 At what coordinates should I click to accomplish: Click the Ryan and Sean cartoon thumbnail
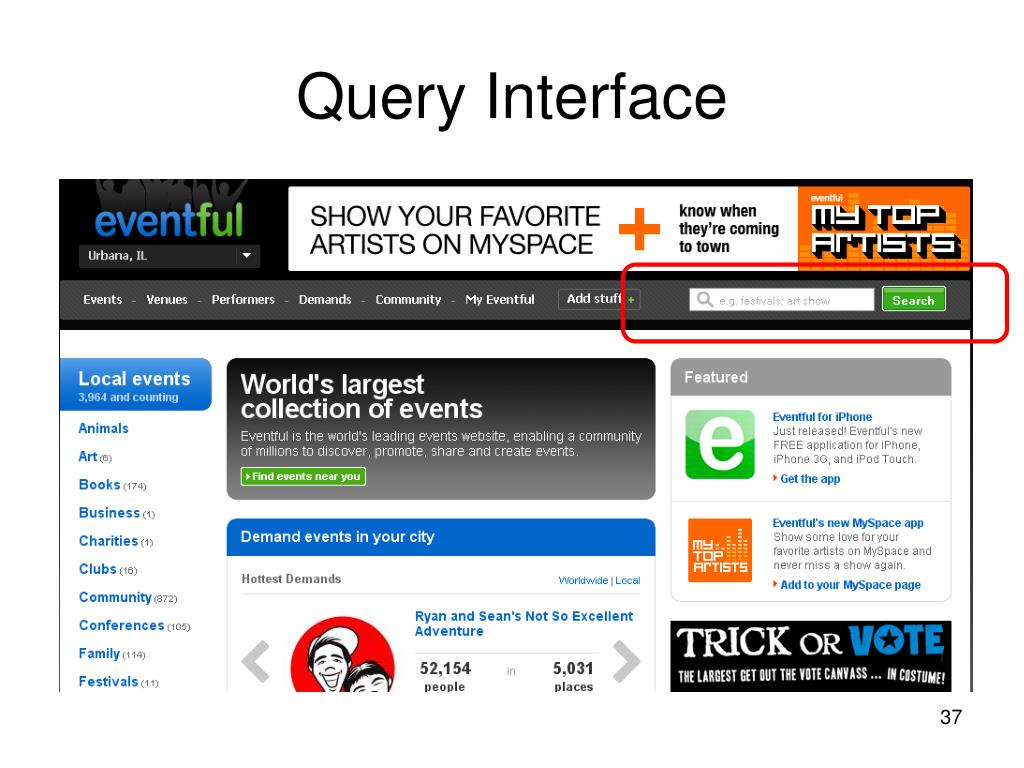(x=342, y=654)
